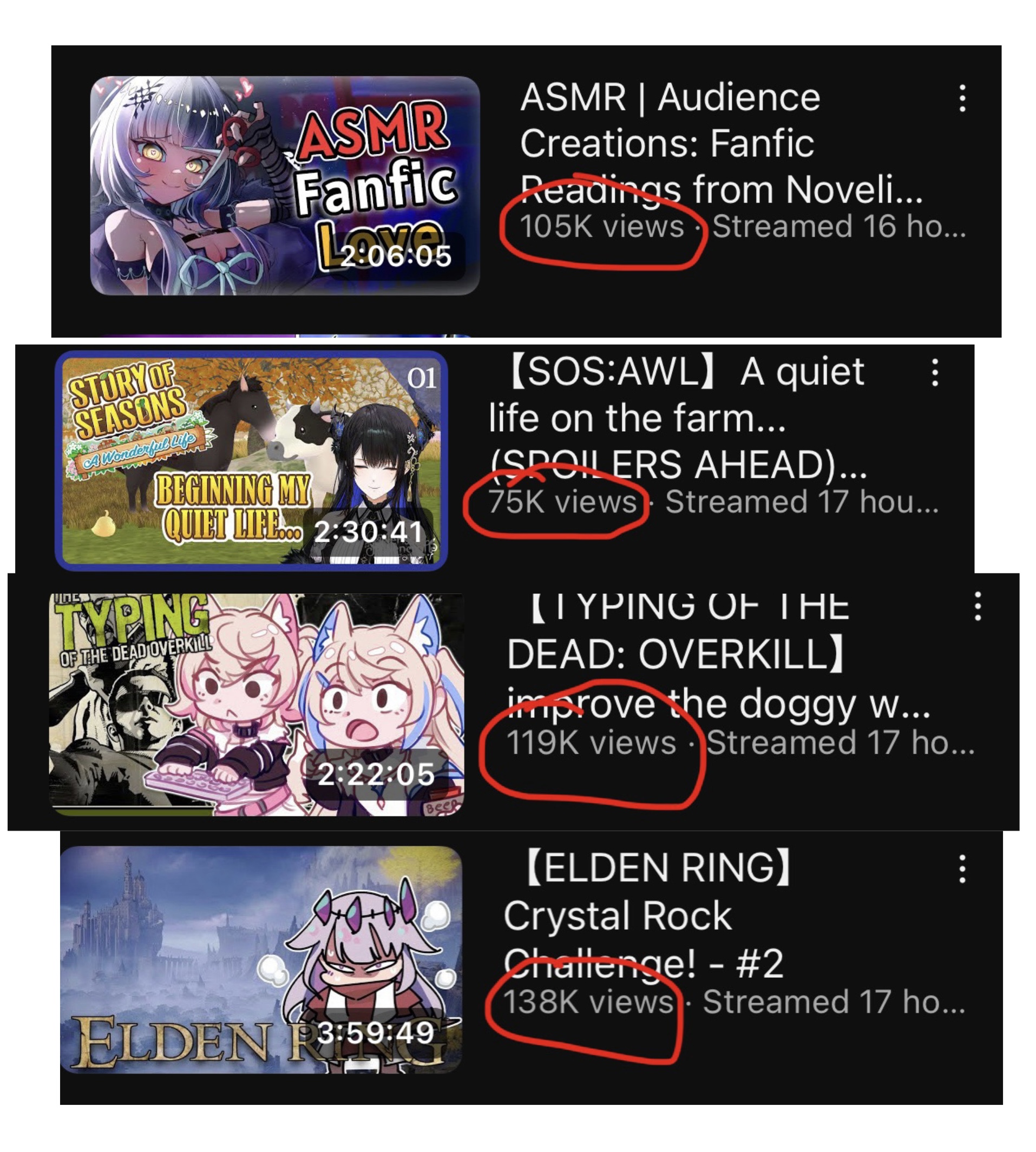The width and height of the screenshot is (1036, 1152).
Task: Click the 138K views text
Action: [x=588, y=1002]
